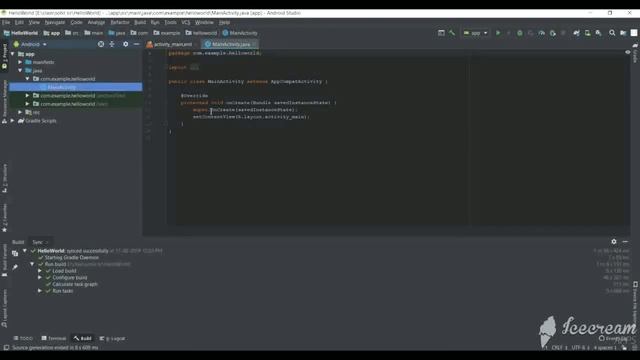Select the Sync tab in Build panel
Image resolution: width=640 pixels, height=360 pixels.
coord(40,242)
